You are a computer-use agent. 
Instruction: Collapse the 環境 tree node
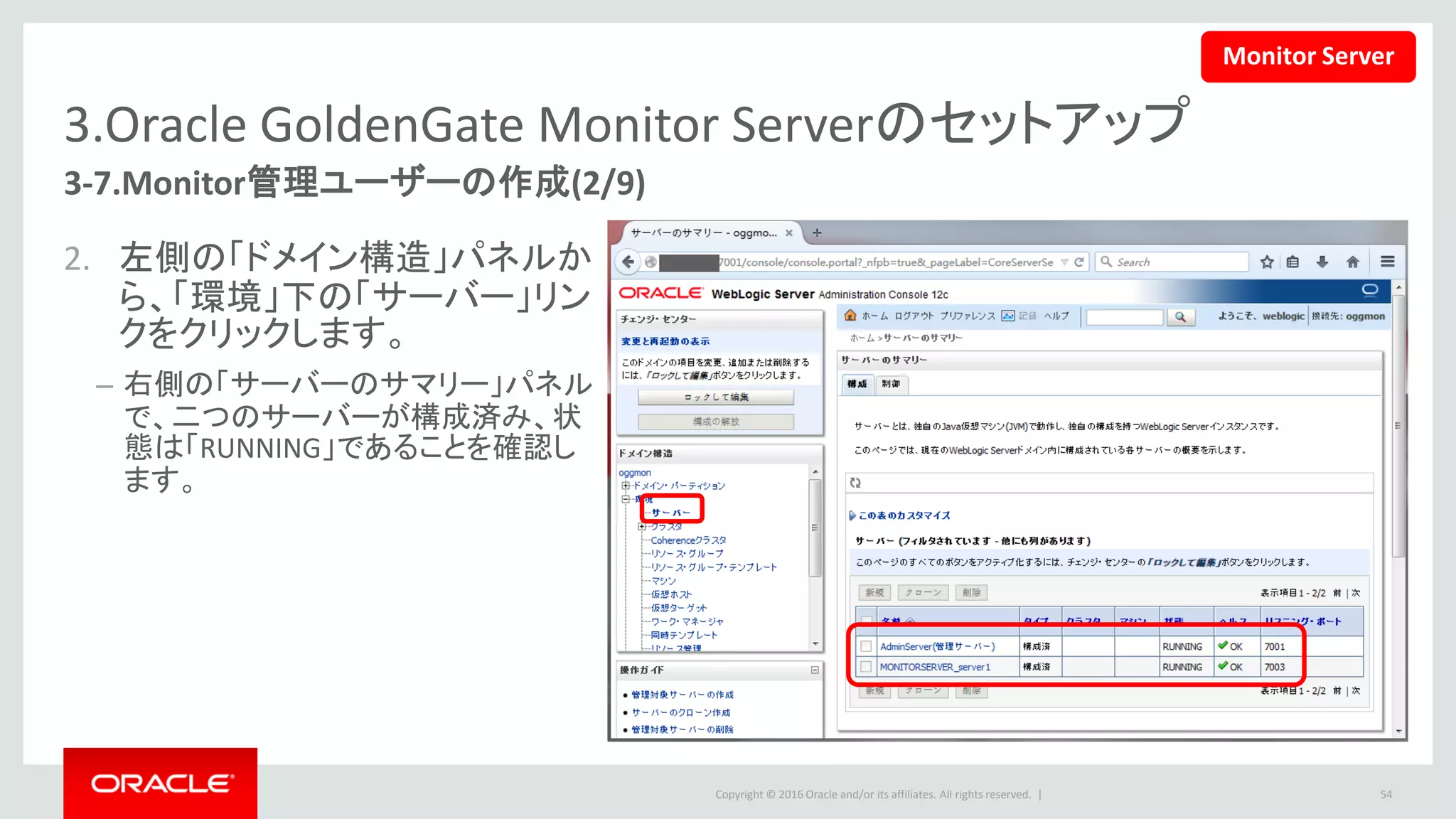626,500
